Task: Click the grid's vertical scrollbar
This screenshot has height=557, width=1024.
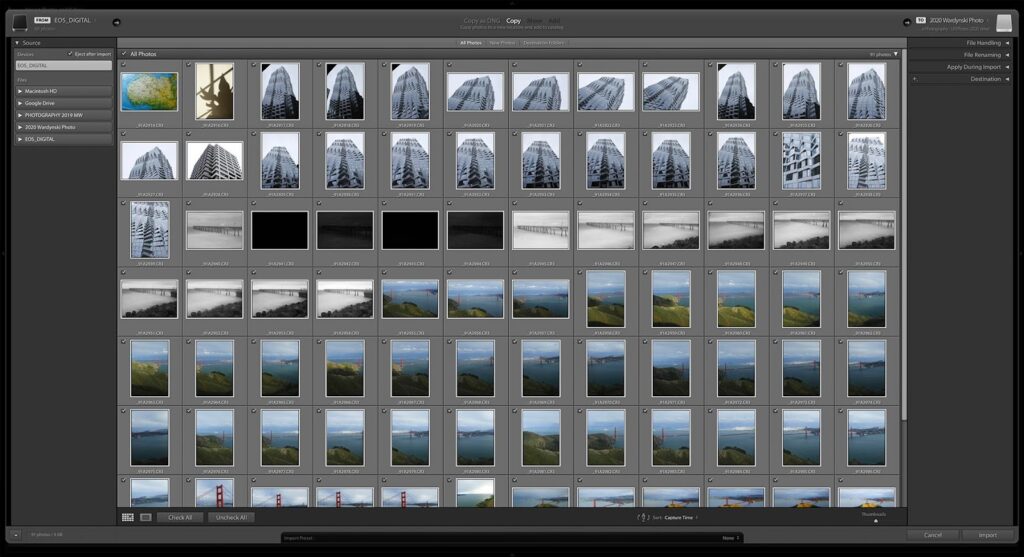Action: click(904, 235)
